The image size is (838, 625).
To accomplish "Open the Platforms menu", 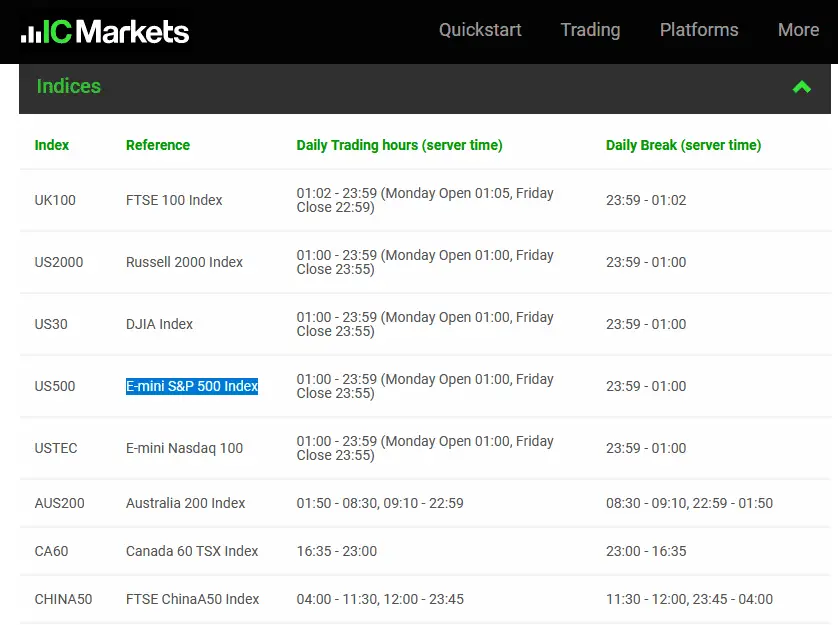I will [x=699, y=30].
